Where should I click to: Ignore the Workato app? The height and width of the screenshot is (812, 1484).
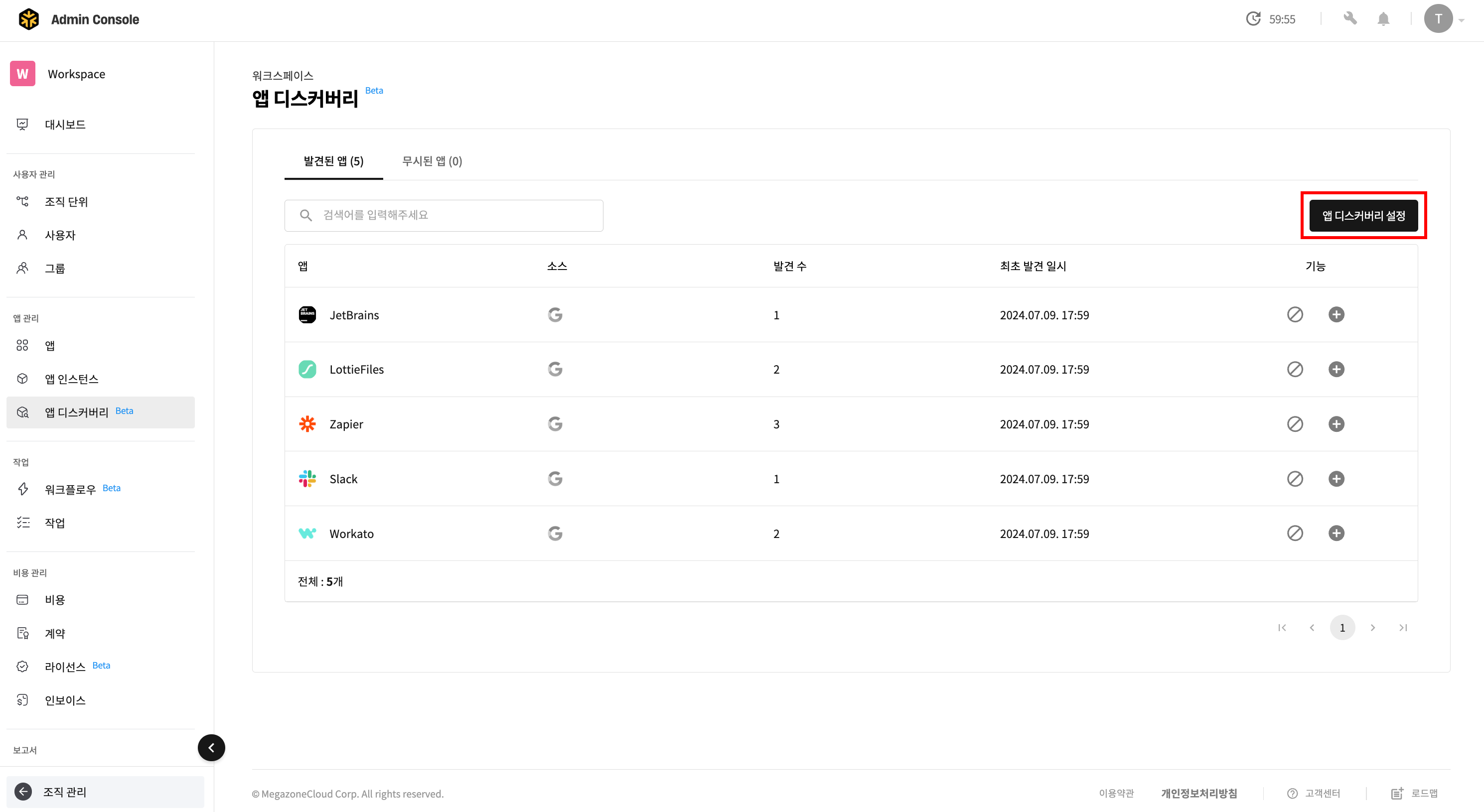(1295, 533)
